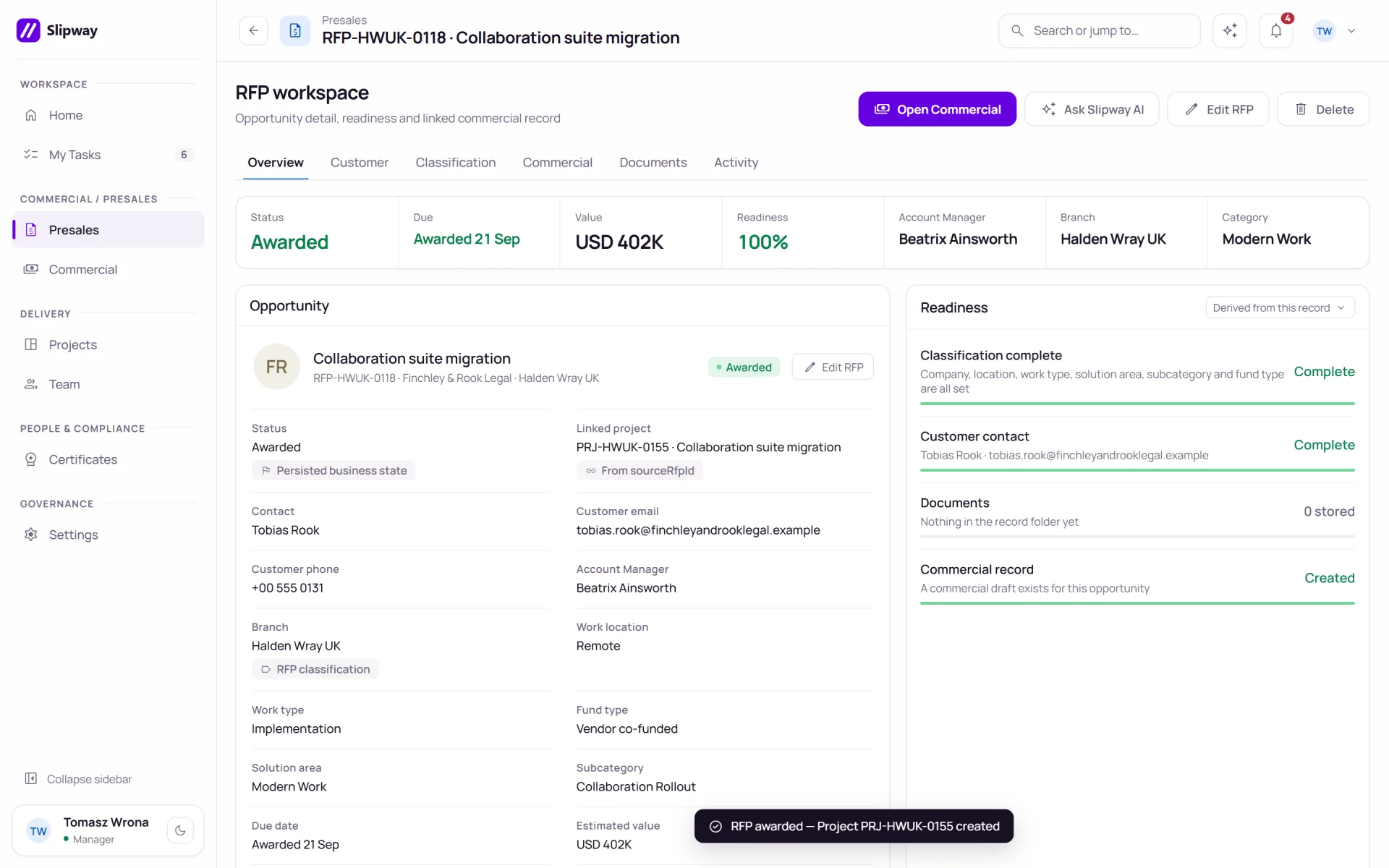Screen dimensions: 1389x868
Task: Click the Slipway logo icon
Action: [x=28, y=30]
